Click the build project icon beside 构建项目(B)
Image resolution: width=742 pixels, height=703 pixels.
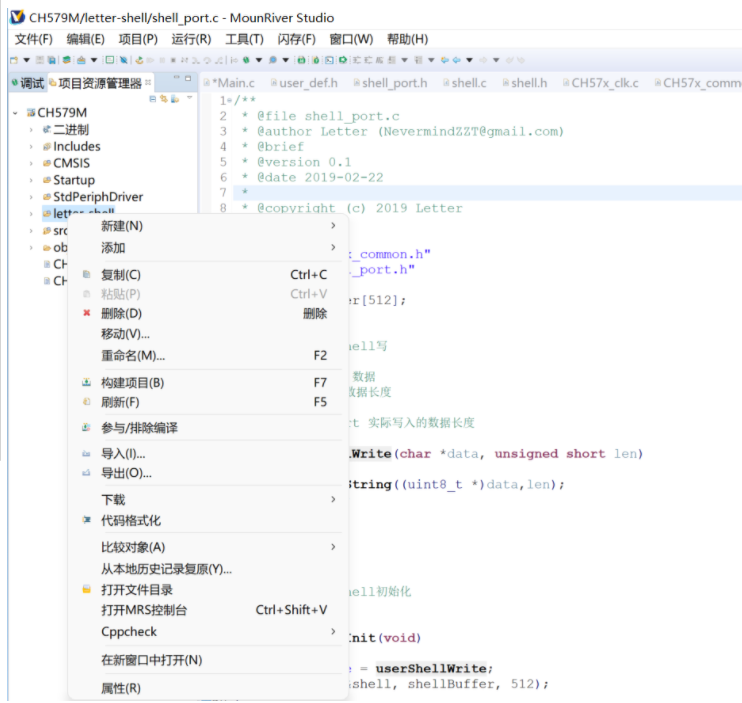click(x=87, y=382)
